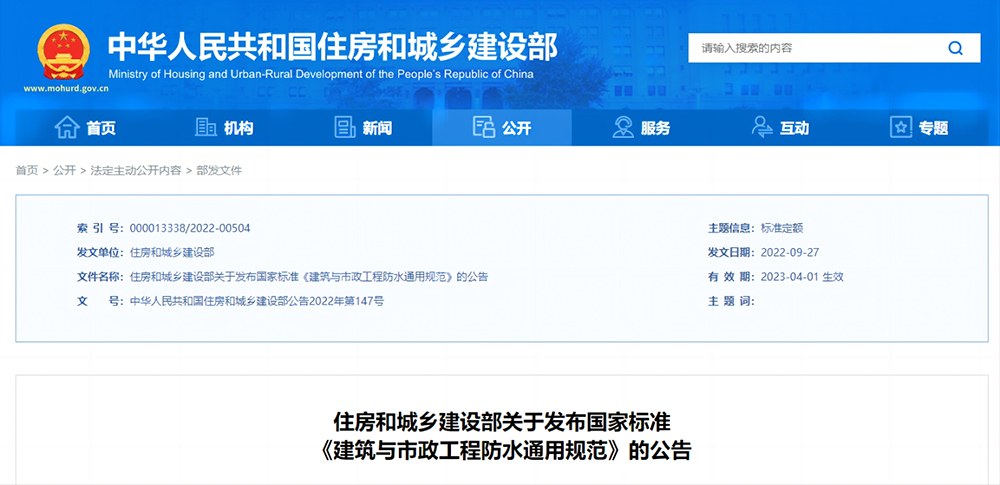Open the 服务 navigation tab
1000x485 pixels.
pyautogui.click(x=641, y=128)
